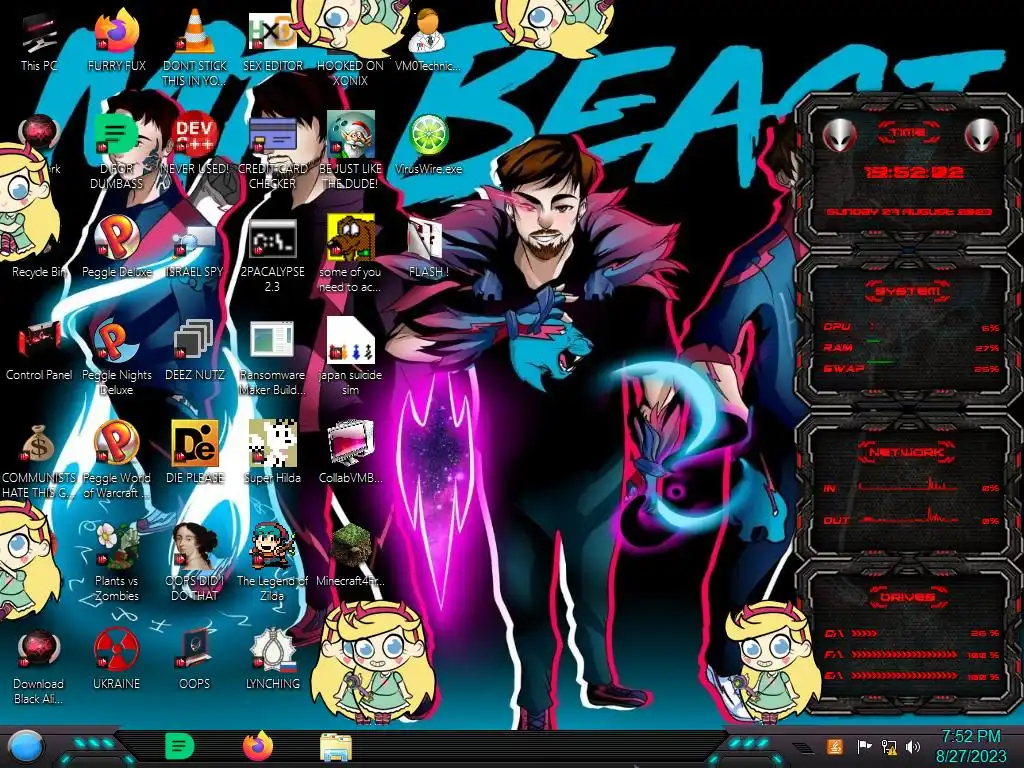Screen dimensions: 1024x768
Task: Click the orange tray icon beside the flag
Action: click(834, 746)
